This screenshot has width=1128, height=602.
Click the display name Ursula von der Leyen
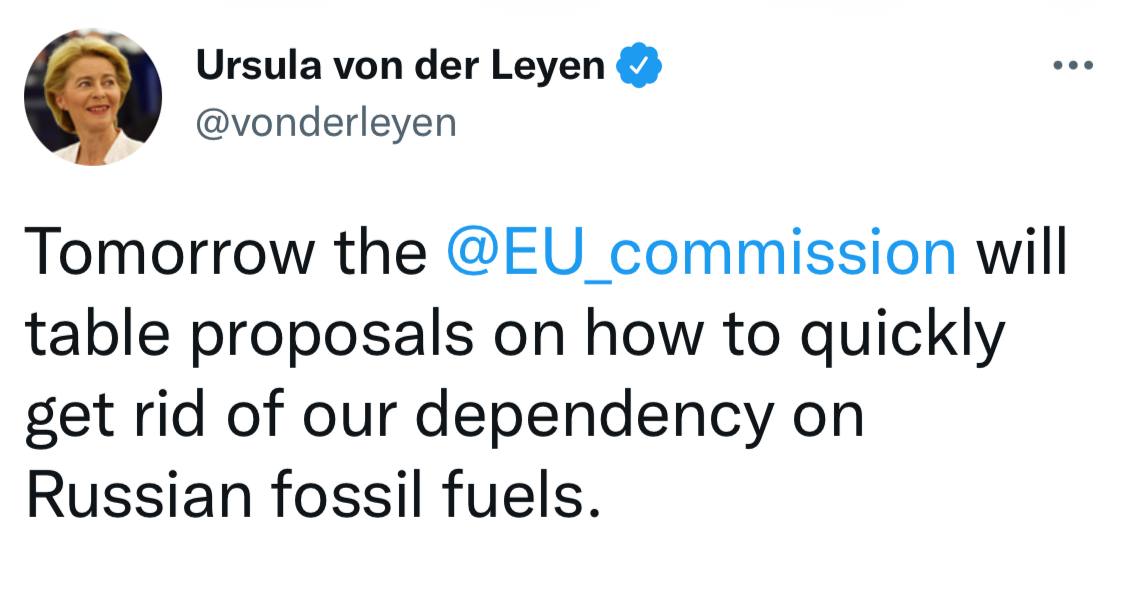coord(401,68)
